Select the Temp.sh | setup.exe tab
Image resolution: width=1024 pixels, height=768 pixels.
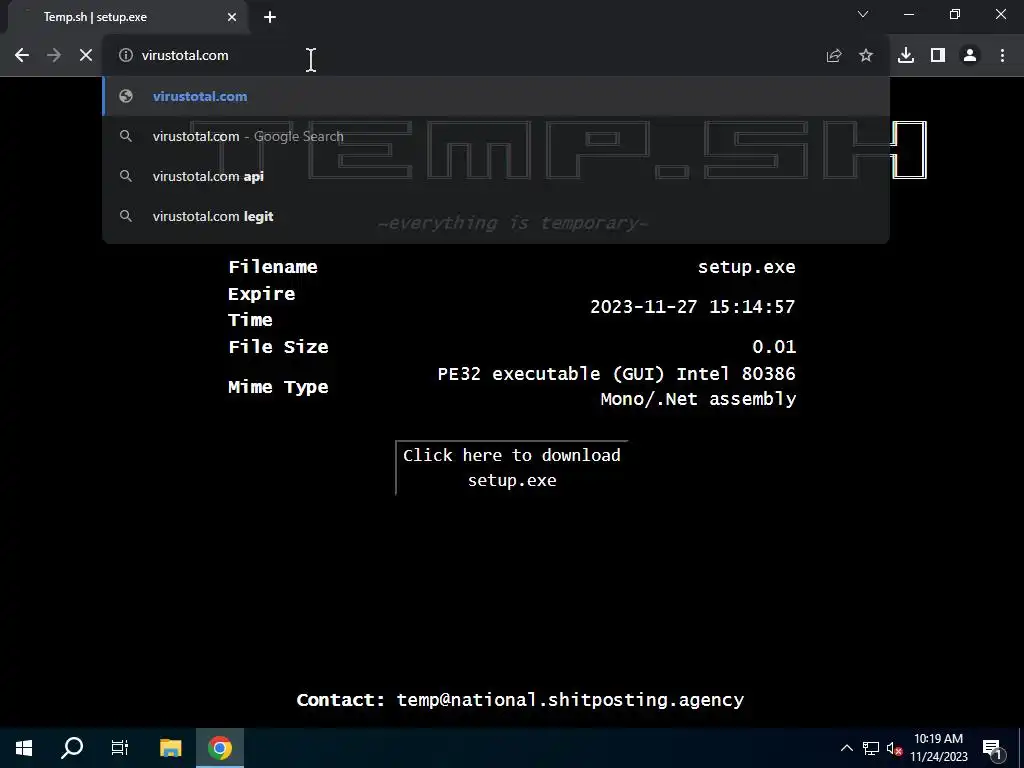coord(127,17)
